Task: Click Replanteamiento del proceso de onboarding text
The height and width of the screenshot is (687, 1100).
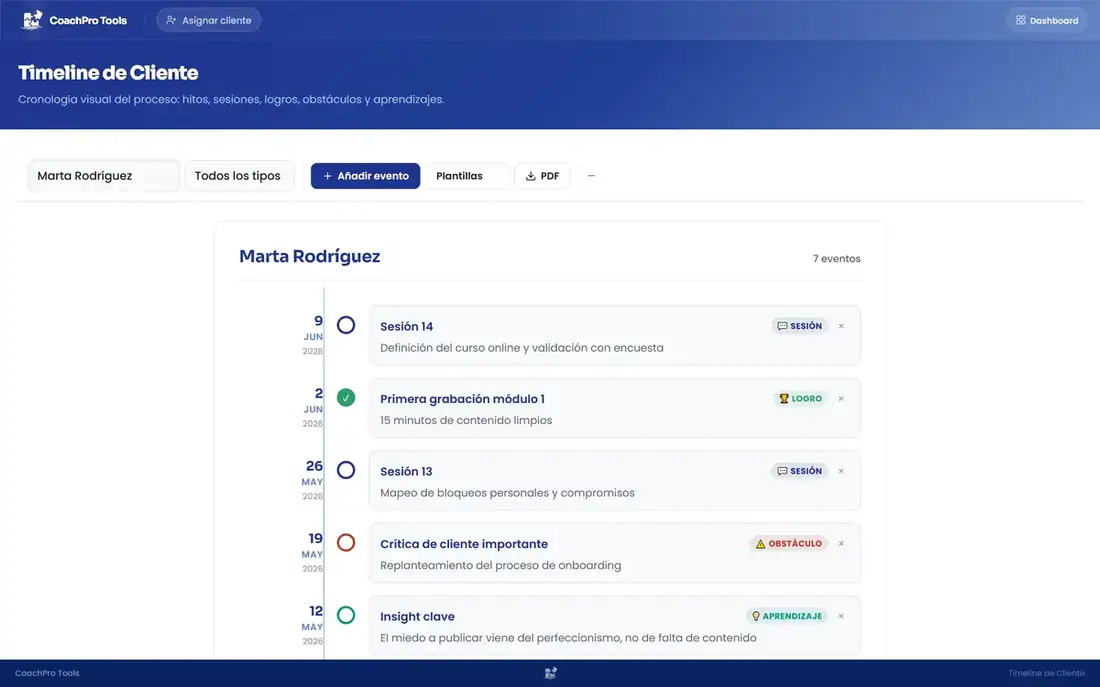Action: pyautogui.click(x=500, y=566)
